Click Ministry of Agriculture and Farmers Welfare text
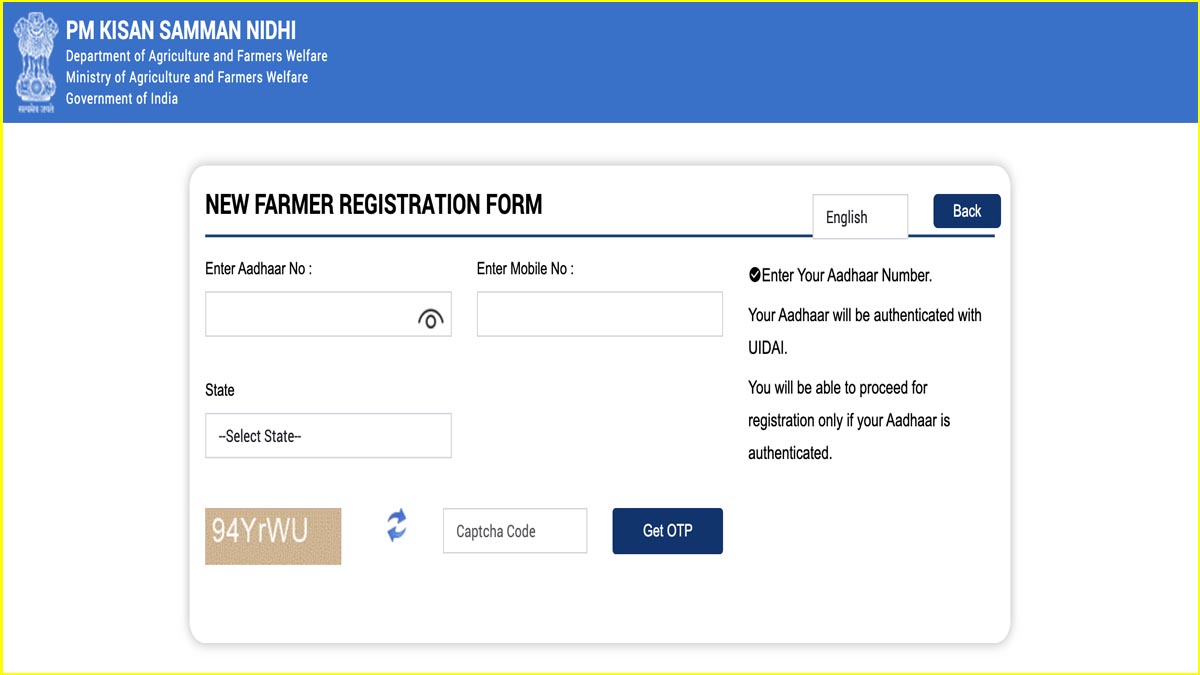This screenshot has width=1200, height=675. [x=187, y=77]
